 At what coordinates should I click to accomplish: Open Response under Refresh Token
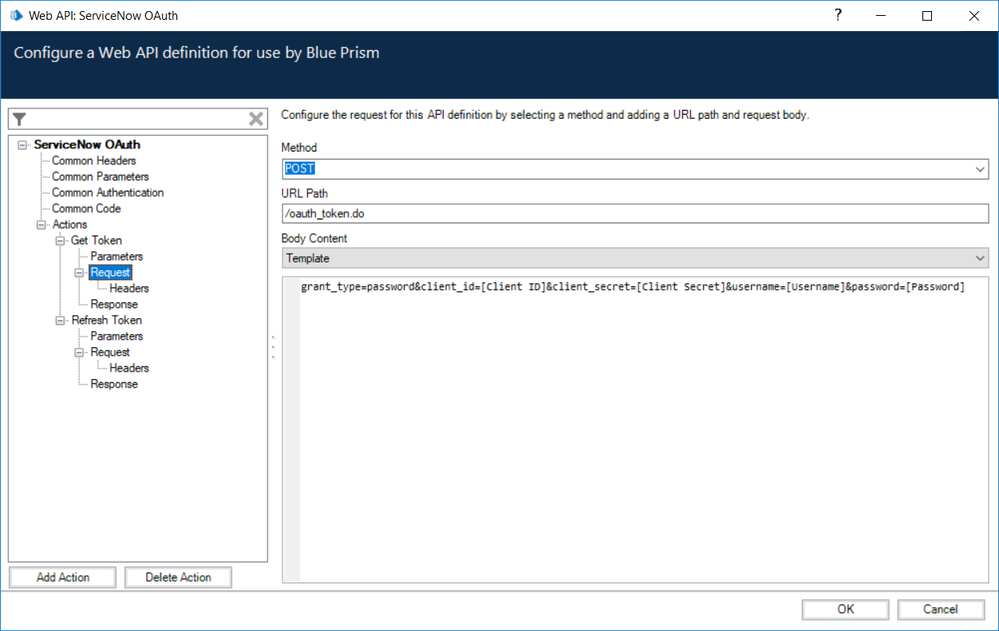[114, 384]
